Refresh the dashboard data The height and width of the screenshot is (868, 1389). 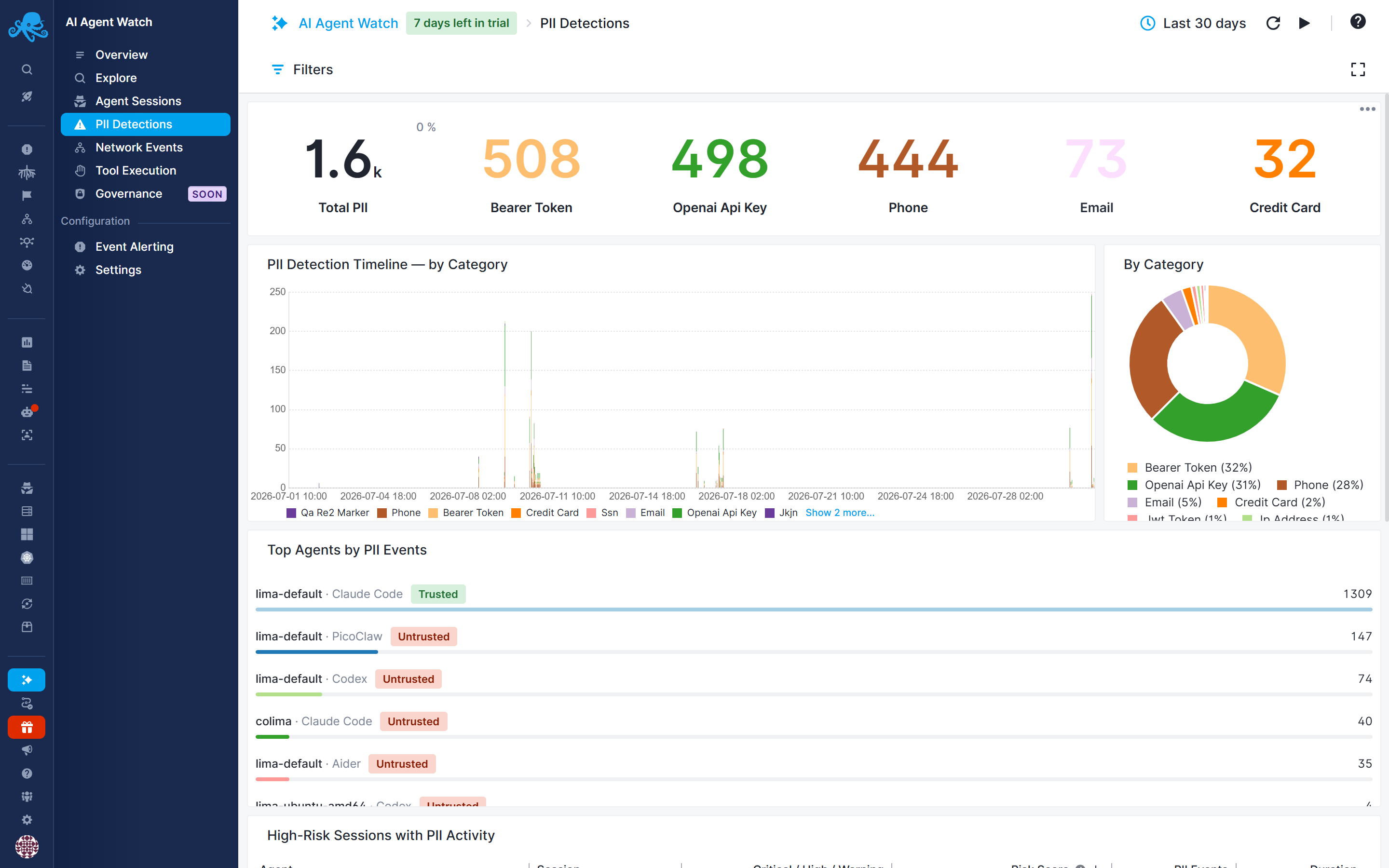pos(1273,23)
